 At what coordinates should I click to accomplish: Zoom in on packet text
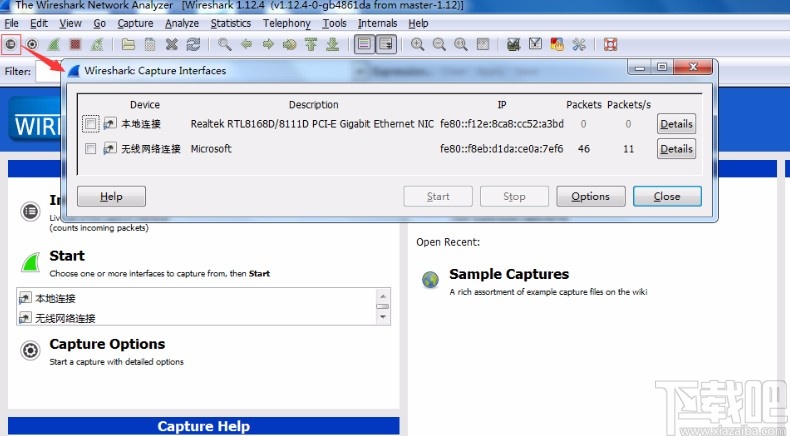[417, 44]
